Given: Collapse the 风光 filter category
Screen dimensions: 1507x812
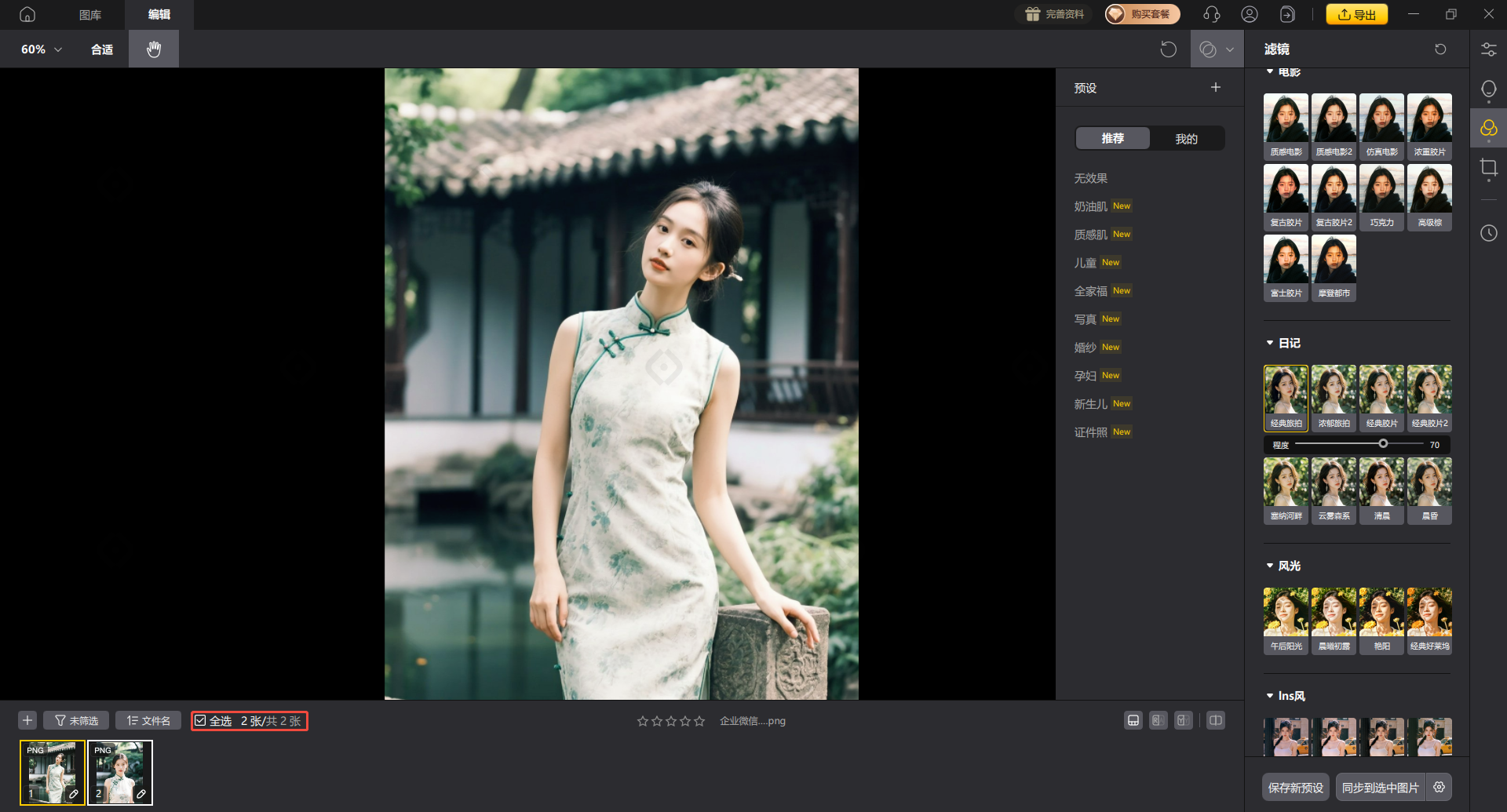Looking at the screenshot, I should [x=1270, y=566].
